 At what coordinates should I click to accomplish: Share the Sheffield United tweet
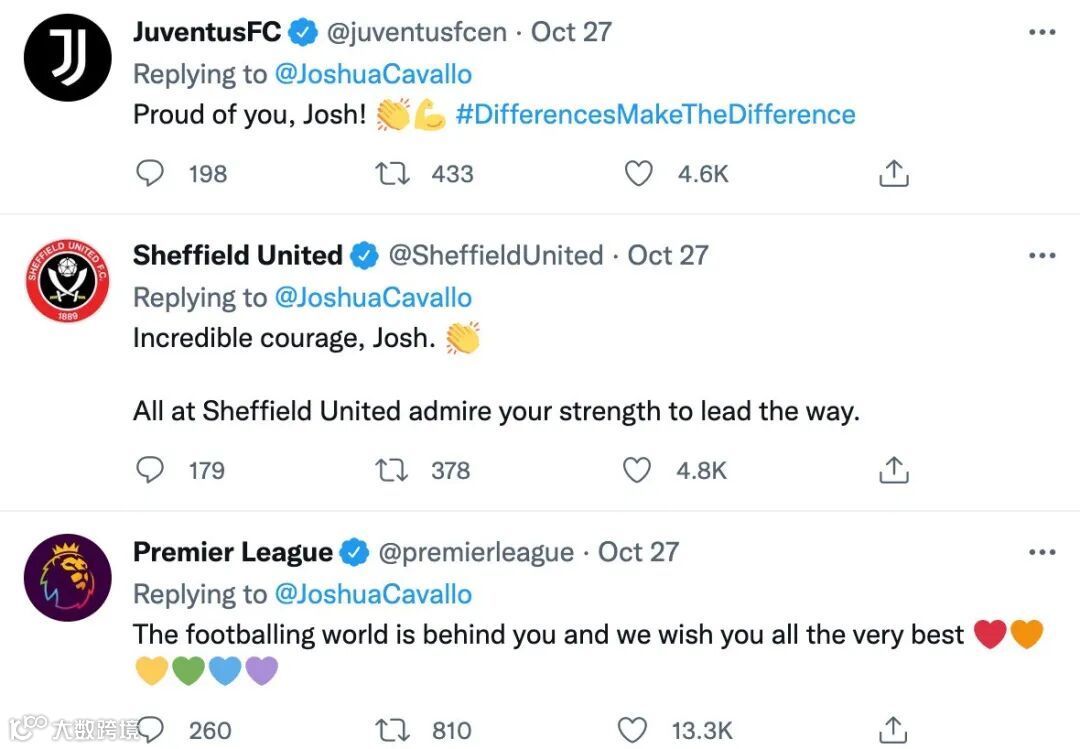(x=893, y=470)
